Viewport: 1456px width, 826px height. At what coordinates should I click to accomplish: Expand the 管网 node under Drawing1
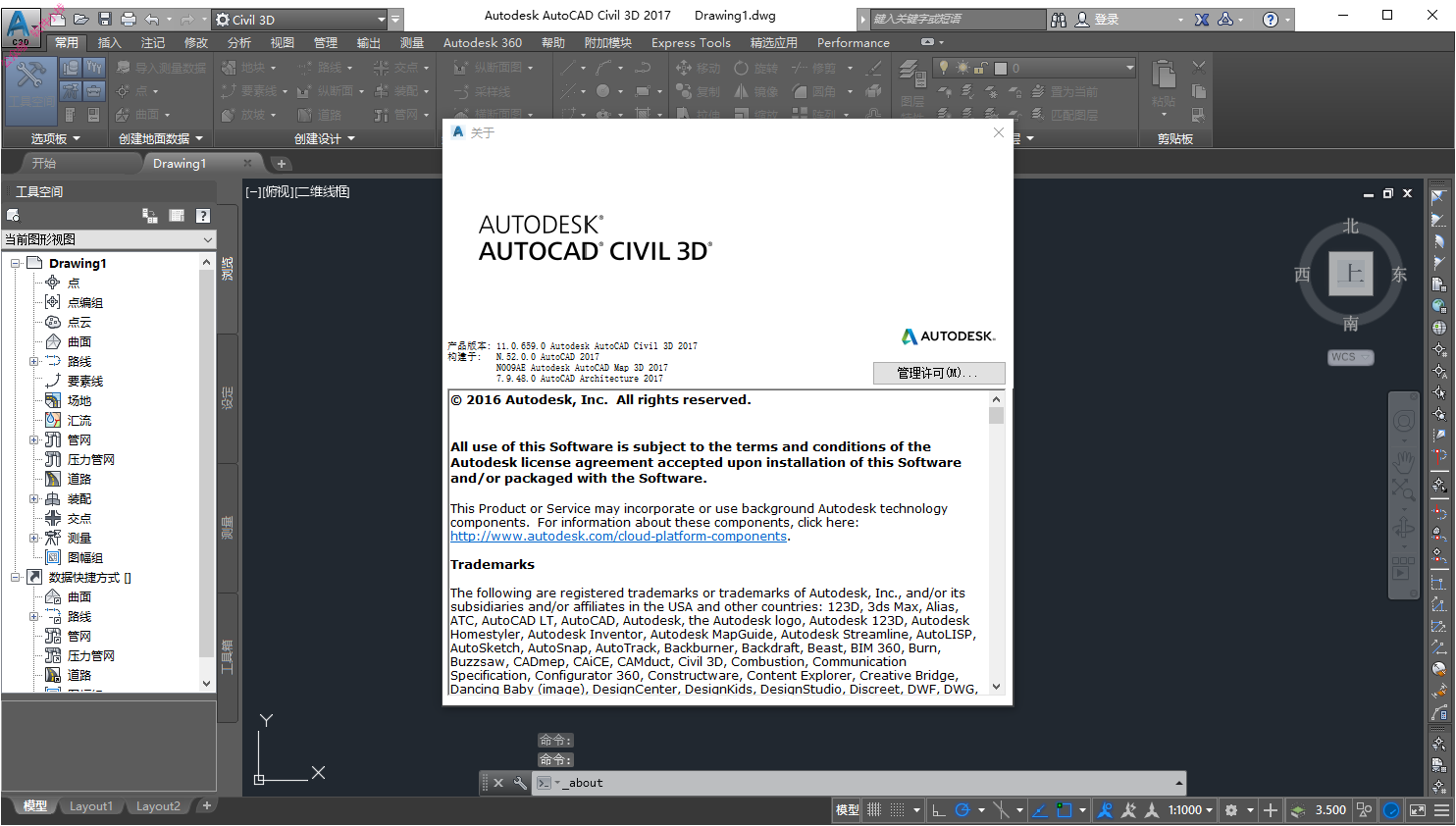click(x=34, y=440)
